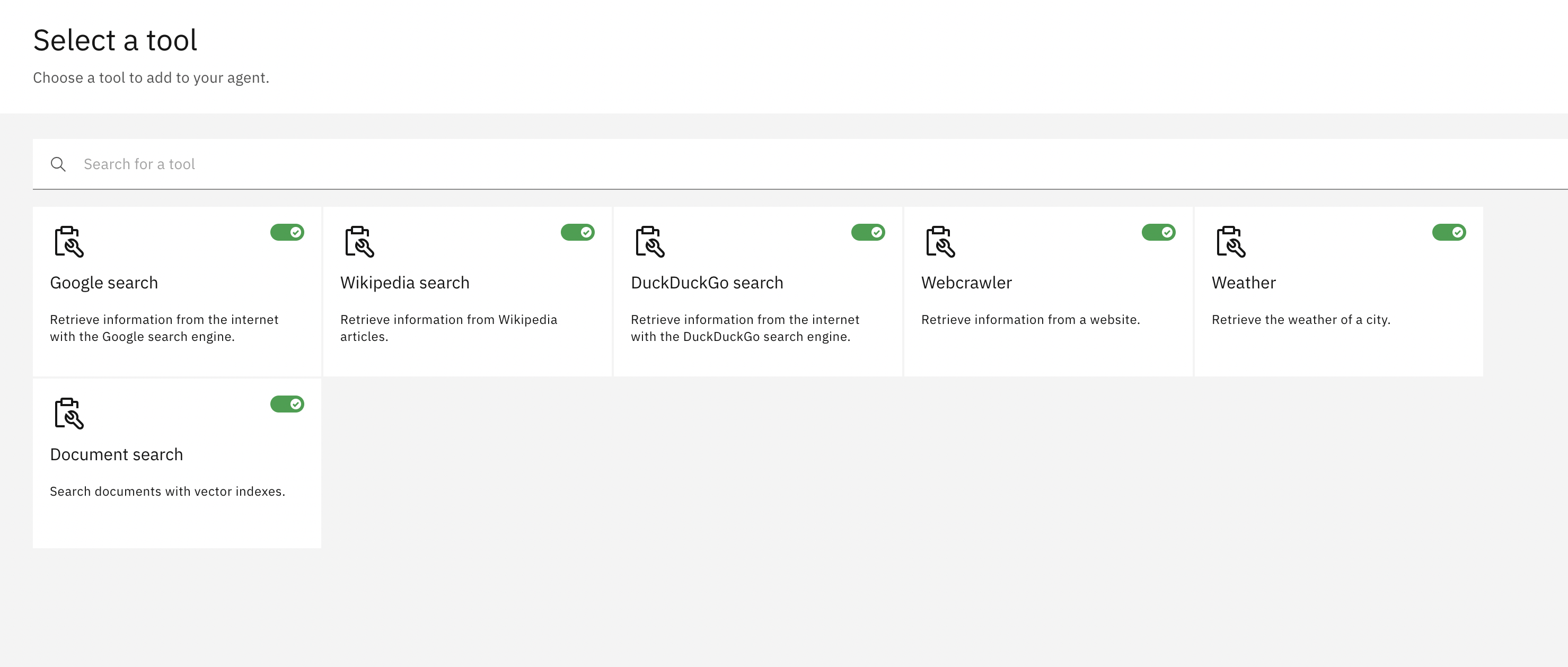The width and height of the screenshot is (1568, 667).
Task: Click the Document search tool icon
Action: click(69, 413)
